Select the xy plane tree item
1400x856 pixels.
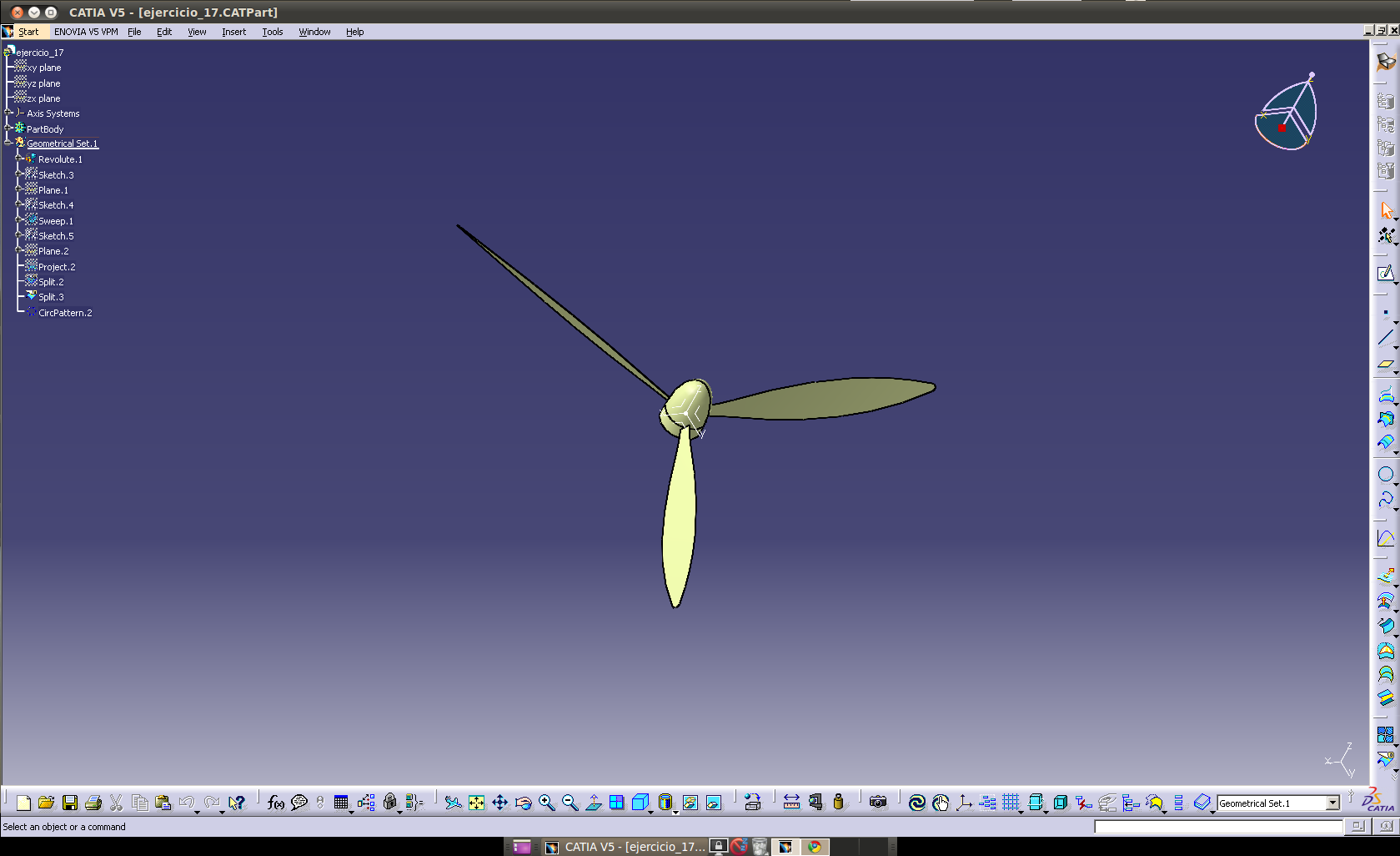point(44,68)
